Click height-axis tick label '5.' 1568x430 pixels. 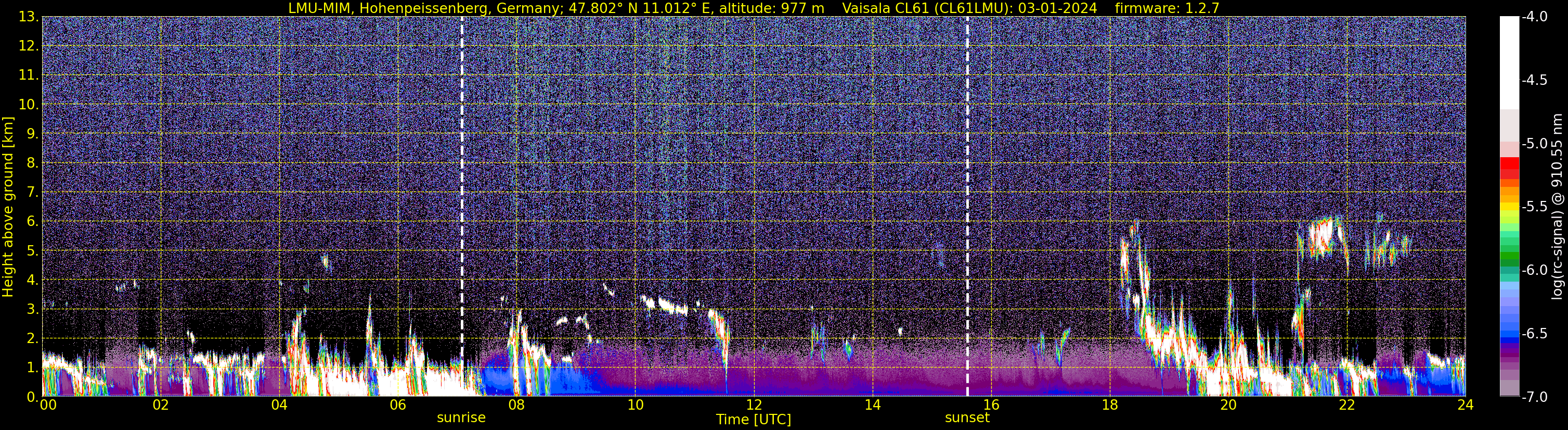pos(32,251)
